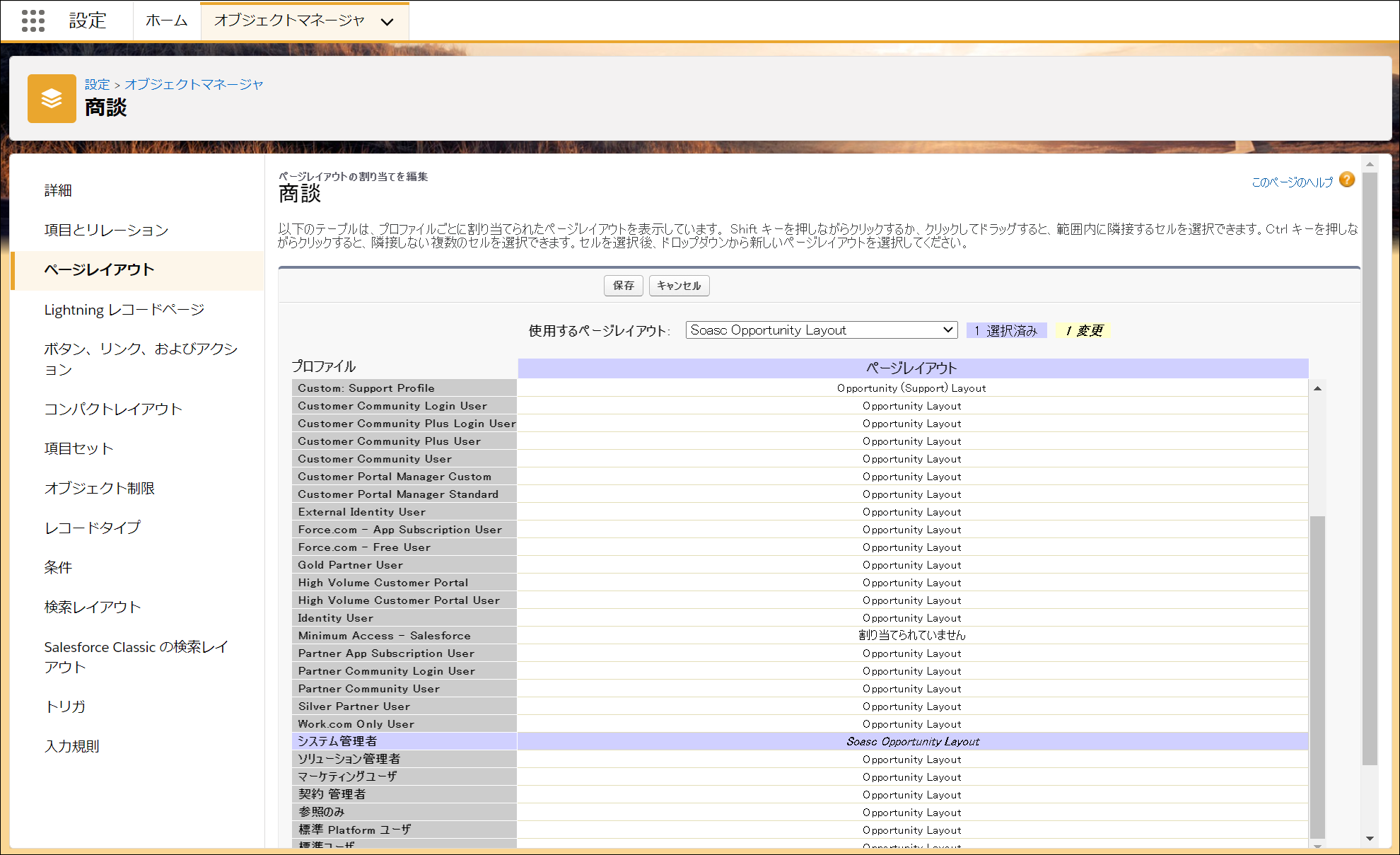The height and width of the screenshot is (855, 1400).
Task: Expand the オブジェクトマネージャ tab chevron
Action: point(387,22)
